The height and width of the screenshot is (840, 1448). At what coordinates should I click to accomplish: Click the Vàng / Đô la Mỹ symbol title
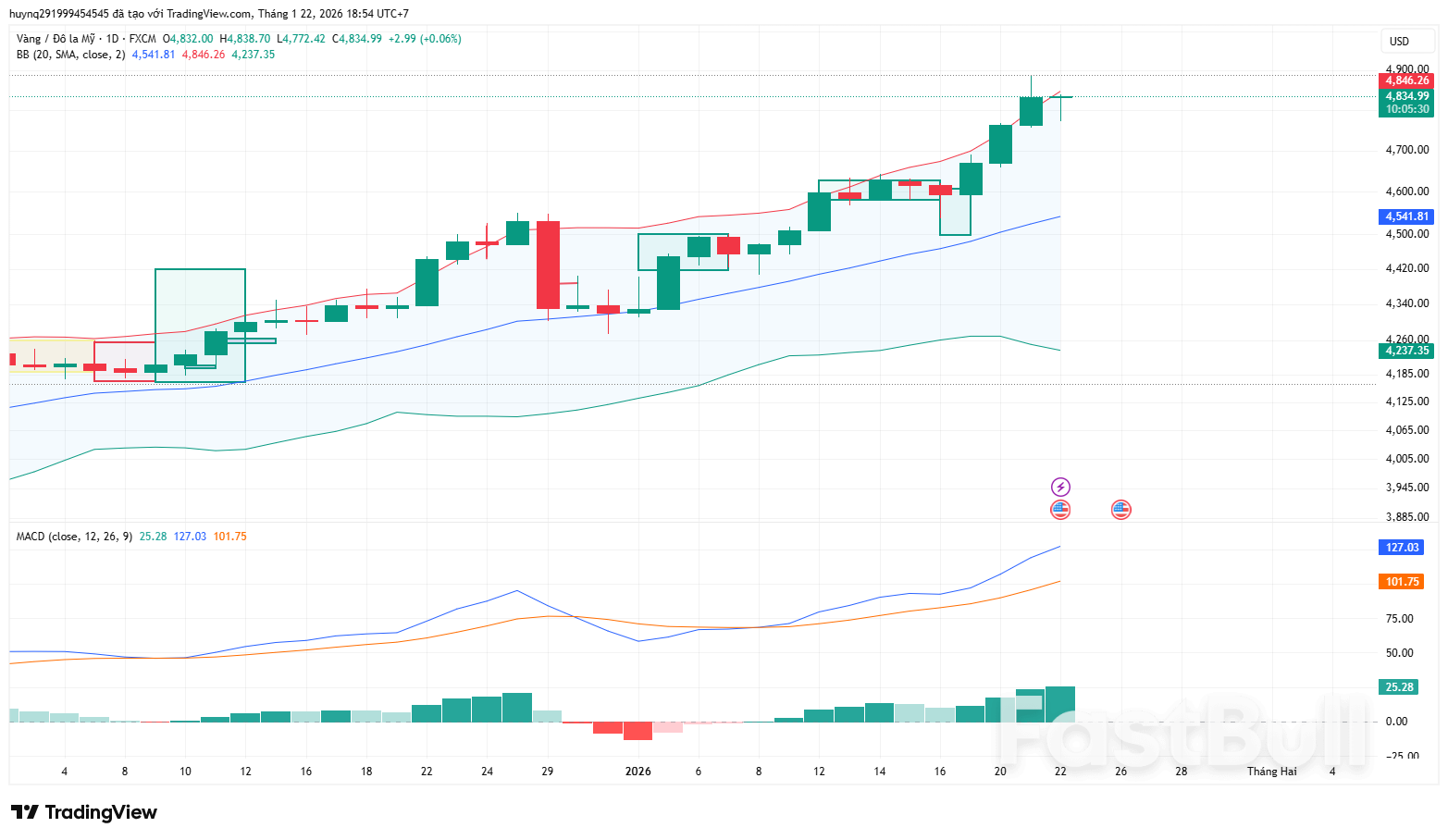point(56,39)
